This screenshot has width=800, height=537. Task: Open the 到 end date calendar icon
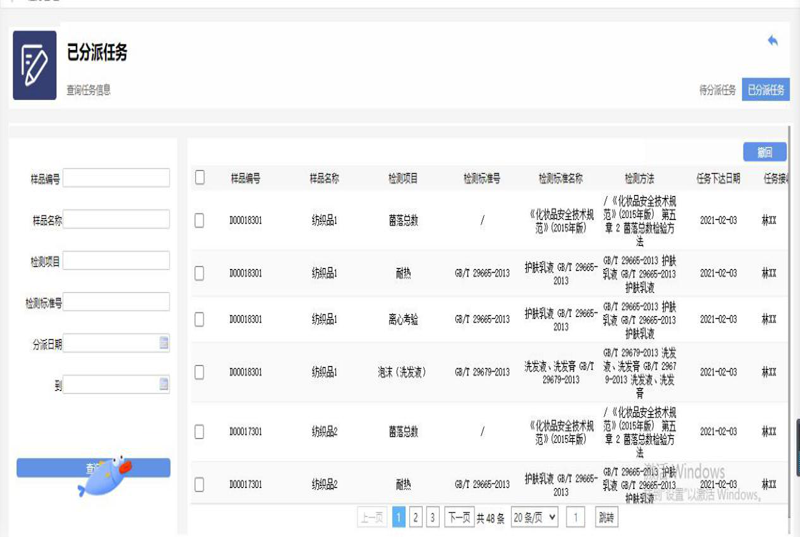164,384
